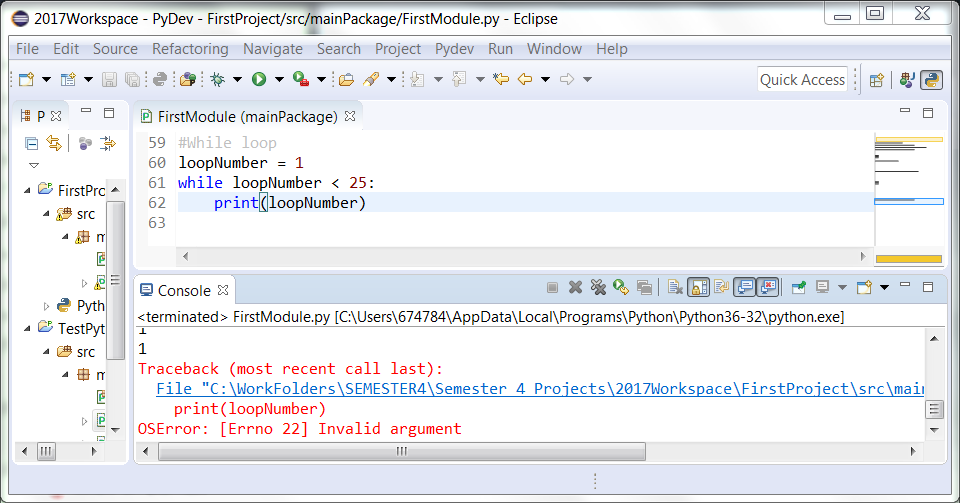Viewport: 960px width, 503px height.
Task: Collapse the TestPython project node
Action: (x=27, y=329)
